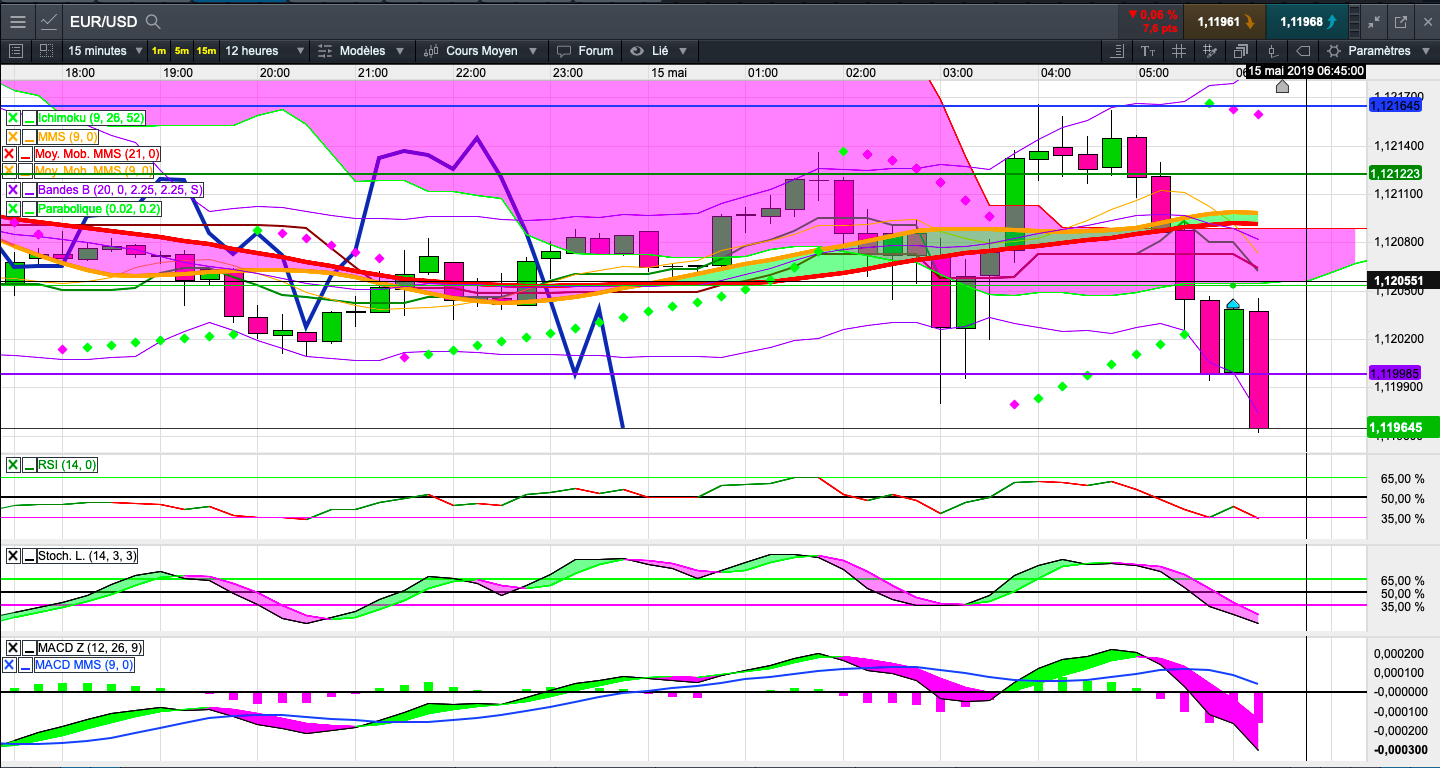The height and width of the screenshot is (768, 1440).
Task: Switch to the 1m quick timeframe
Action: [159, 51]
